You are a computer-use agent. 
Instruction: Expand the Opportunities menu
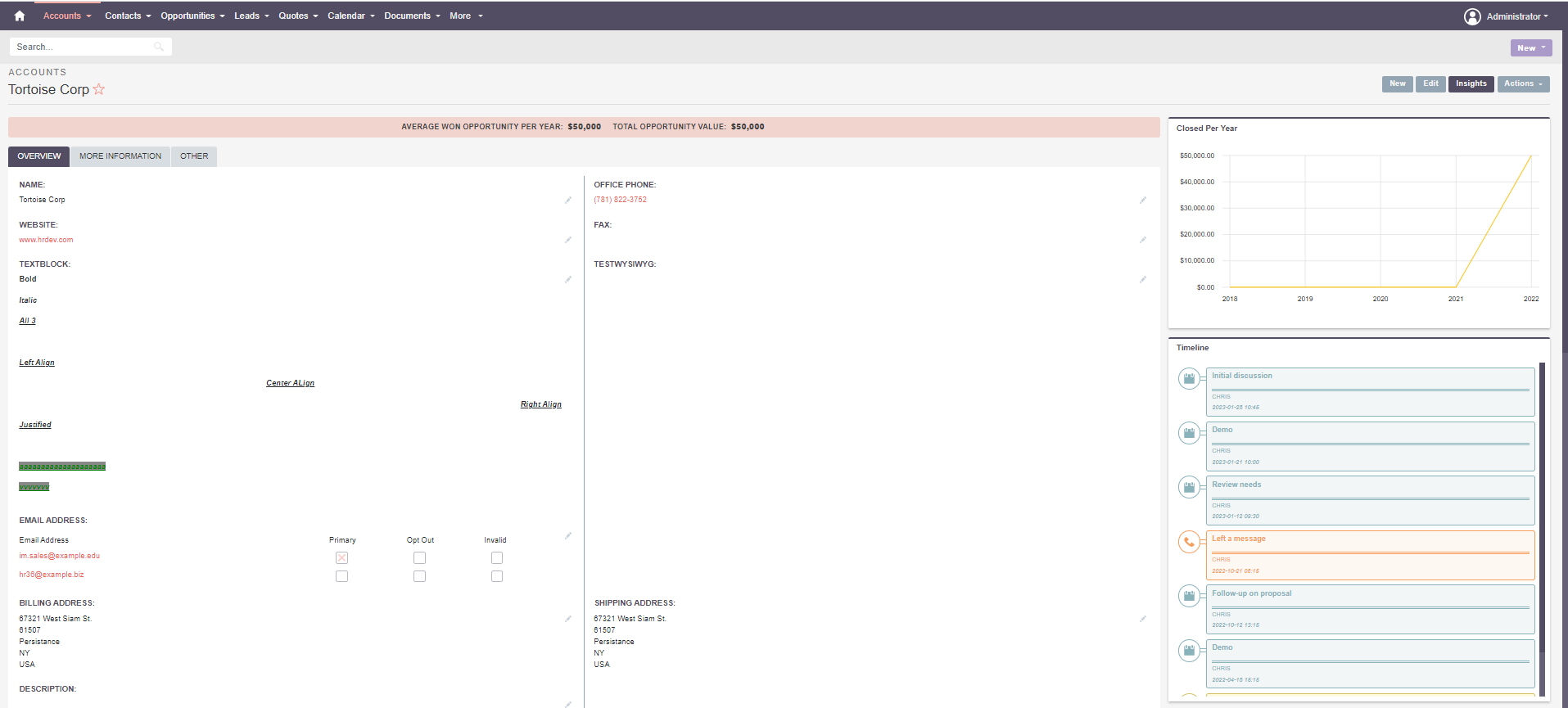tap(192, 16)
